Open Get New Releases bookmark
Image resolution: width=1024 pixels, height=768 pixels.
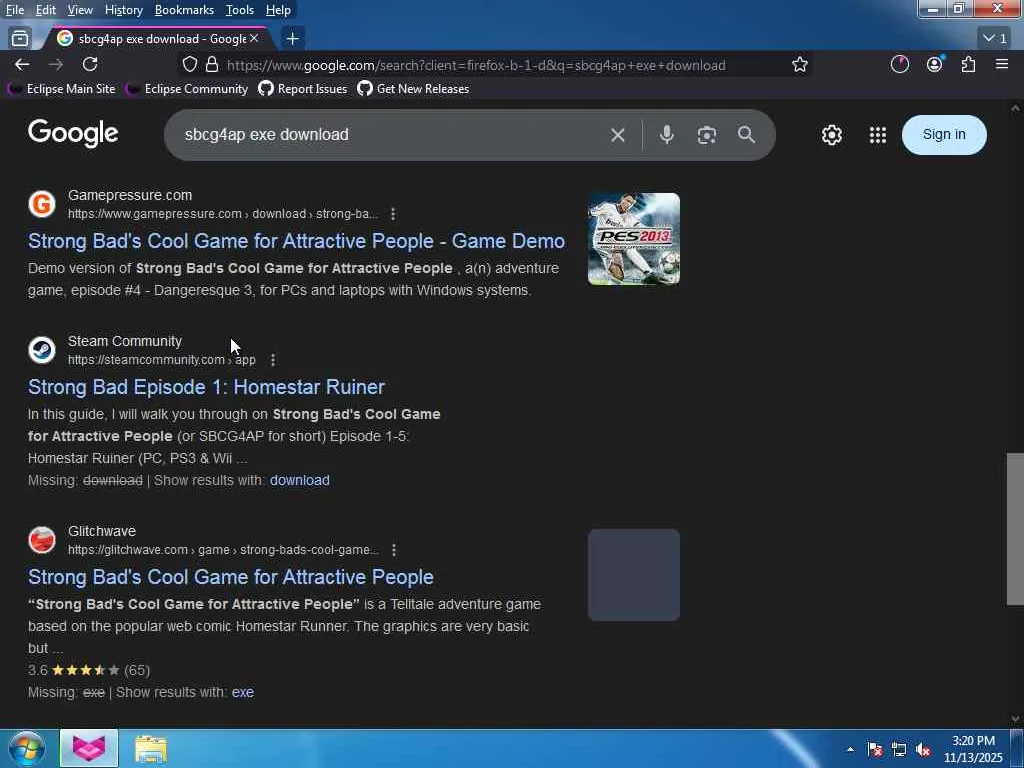[x=413, y=89]
